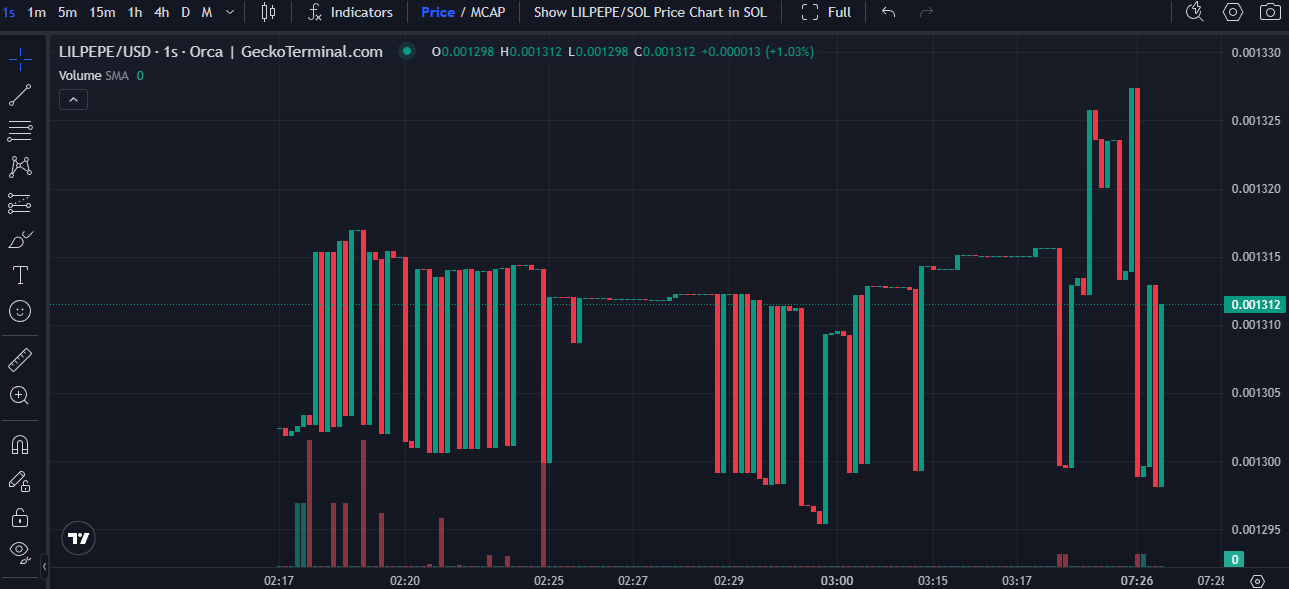Hide all drawings with eye icon
Image resolution: width=1289 pixels, height=589 pixels.
tap(20, 549)
